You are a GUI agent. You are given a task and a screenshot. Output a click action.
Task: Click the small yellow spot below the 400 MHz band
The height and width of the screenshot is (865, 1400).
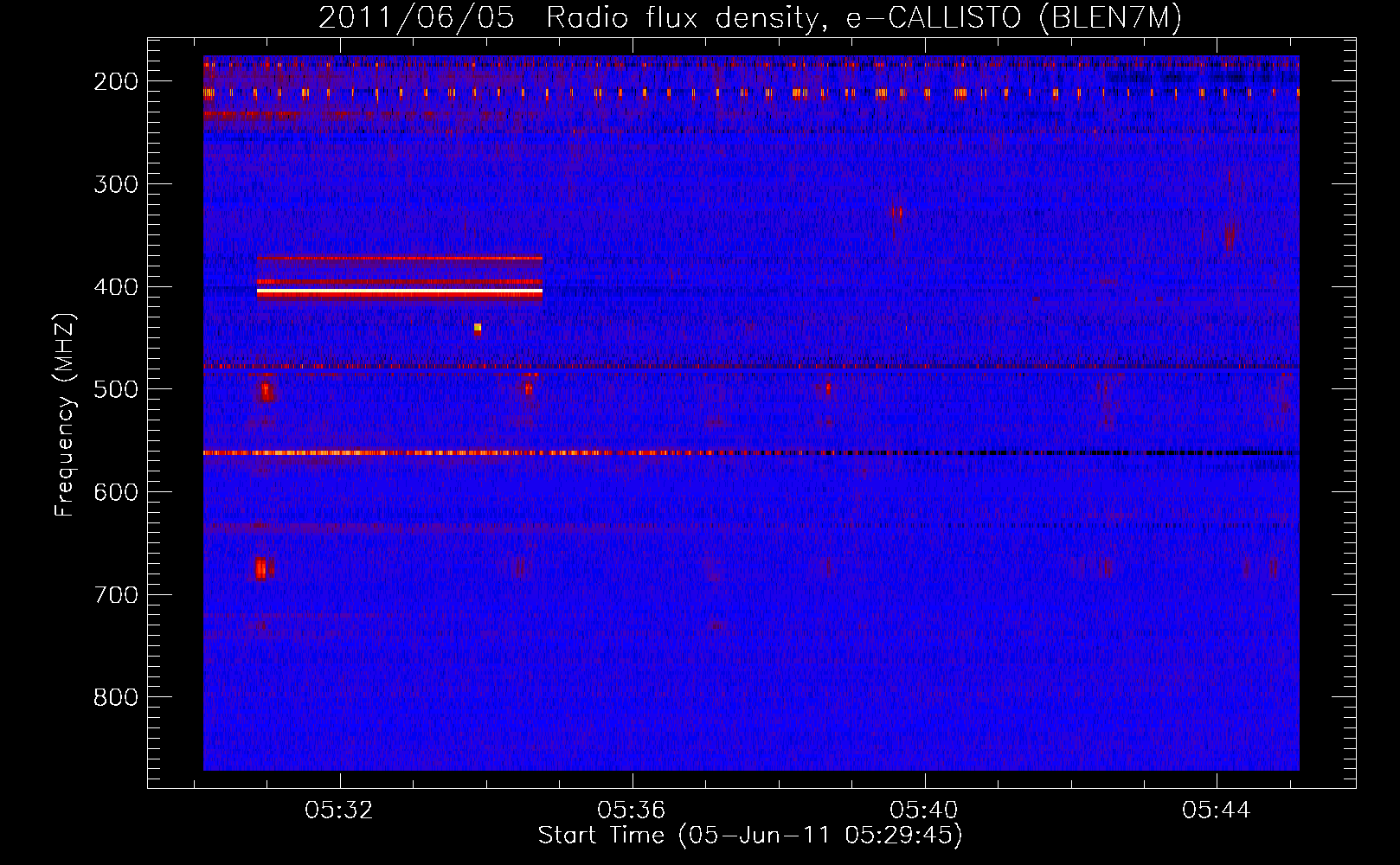(x=478, y=327)
